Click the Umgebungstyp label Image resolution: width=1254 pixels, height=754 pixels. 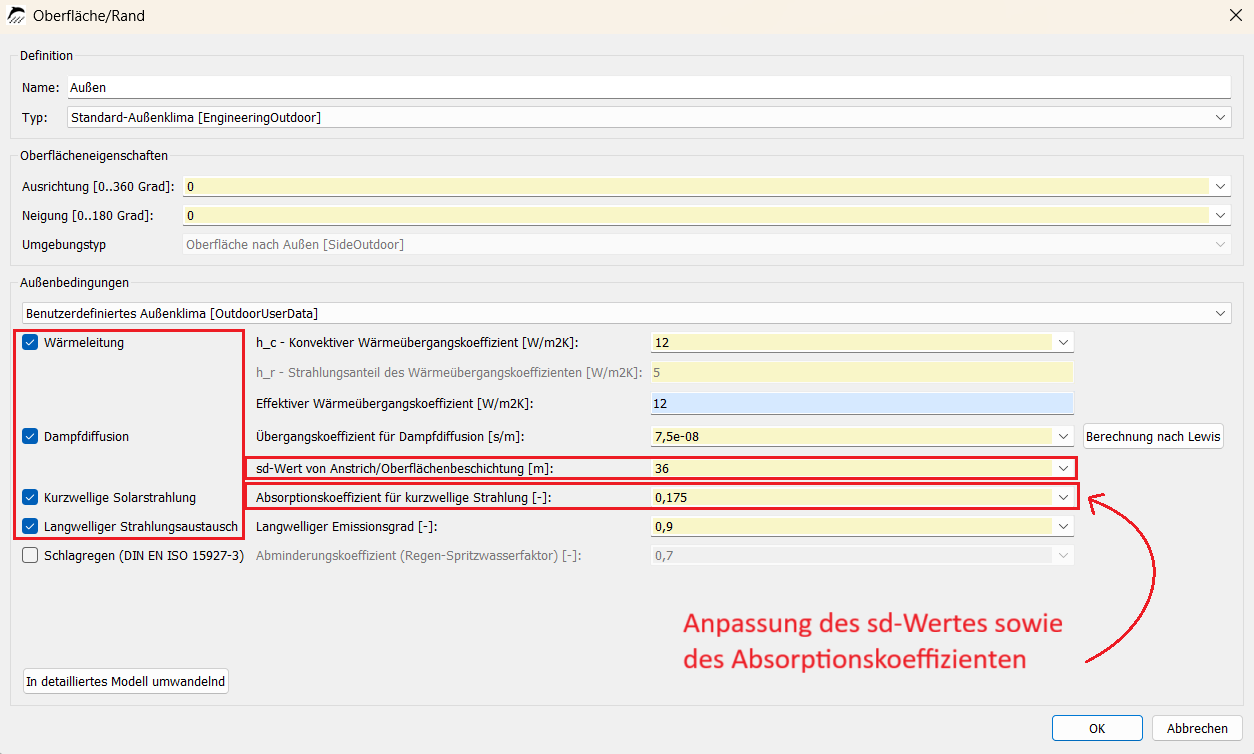tap(64, 245)
